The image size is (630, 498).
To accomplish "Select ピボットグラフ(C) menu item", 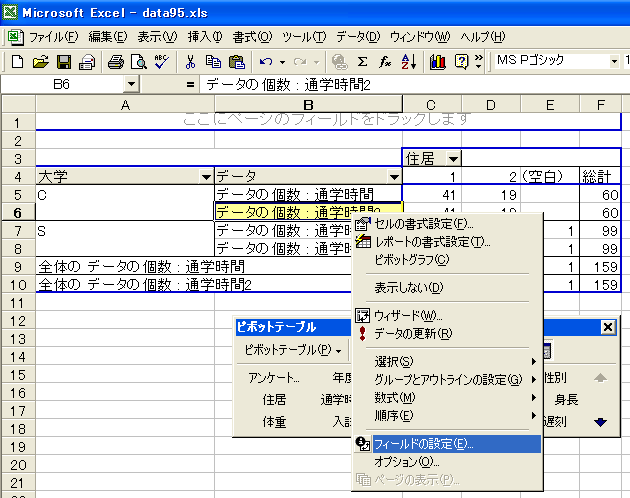I will click(448, 260).
